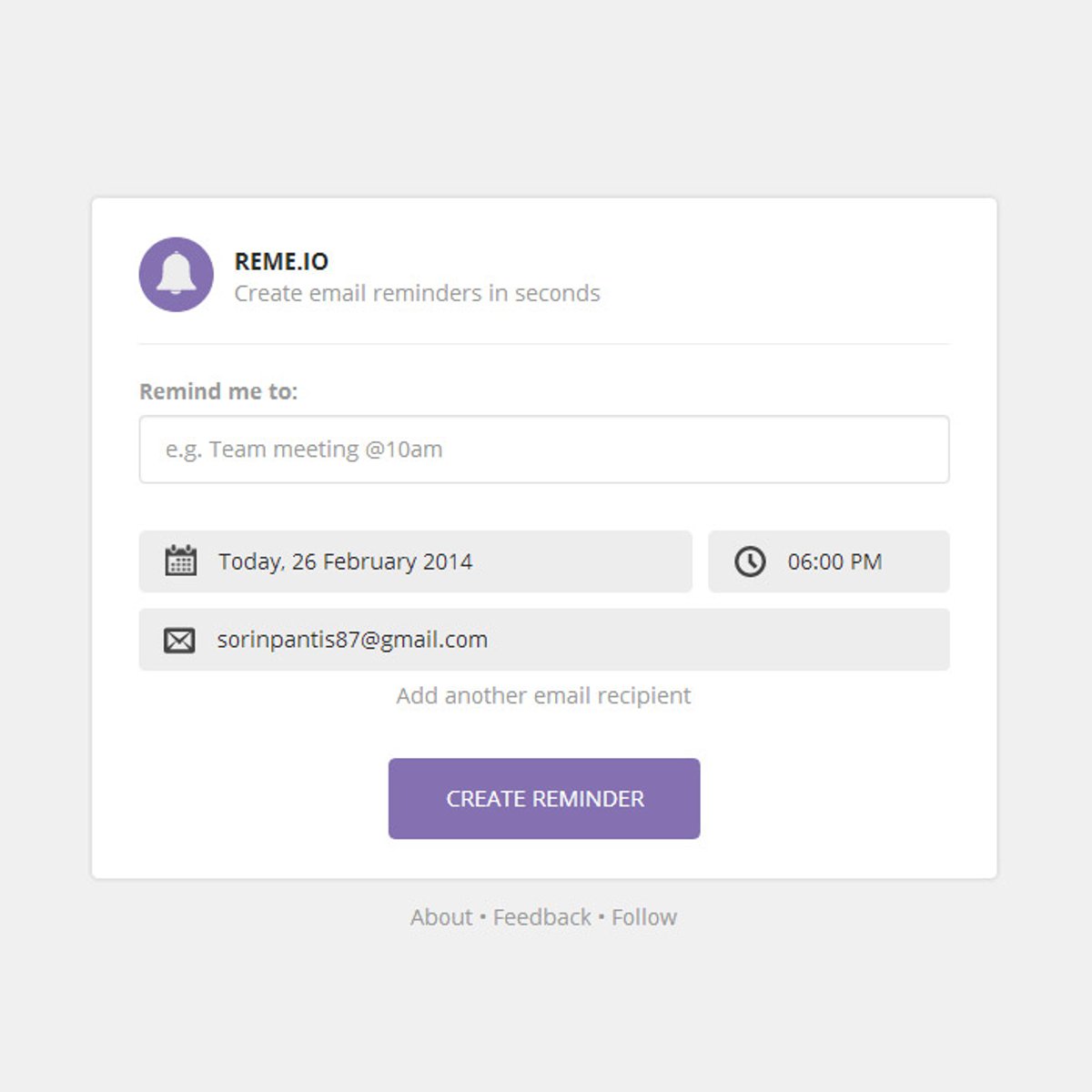Screen dimensions: 1092x1092
Task: Open the date picker showing 26 February 2014
Action: click(415, 561)
